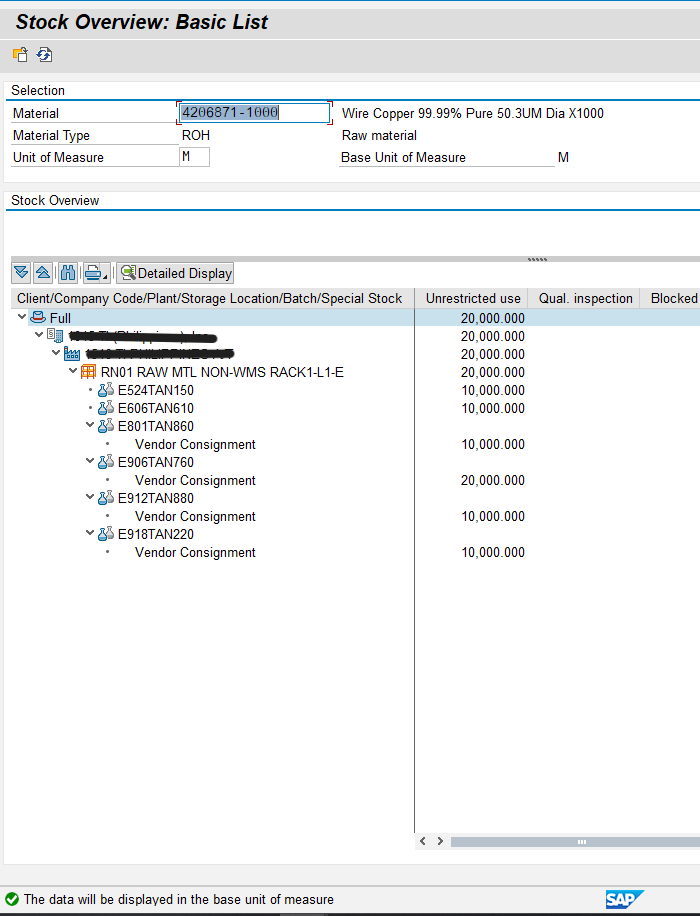Click the splitter grip above tree toolbar

(x=537, y=259)
